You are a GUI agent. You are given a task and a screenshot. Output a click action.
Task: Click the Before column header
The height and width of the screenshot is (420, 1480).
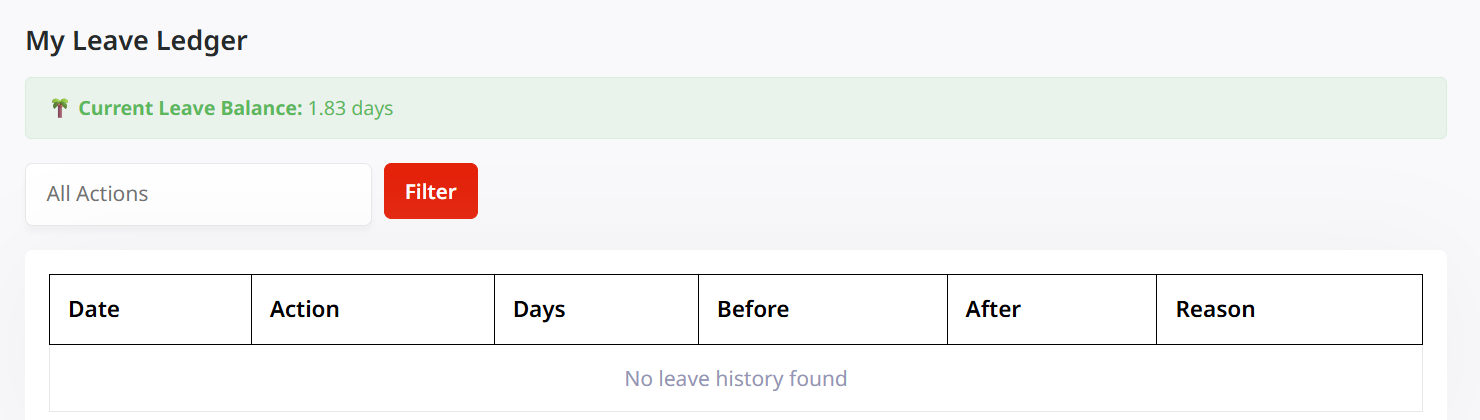pos(753,310)
